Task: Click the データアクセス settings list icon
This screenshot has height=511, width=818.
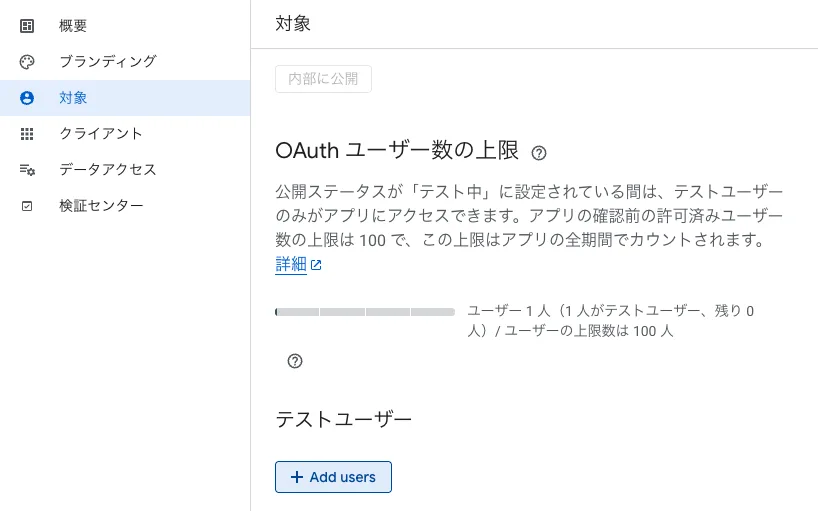Action: click(x=27, y=170)
